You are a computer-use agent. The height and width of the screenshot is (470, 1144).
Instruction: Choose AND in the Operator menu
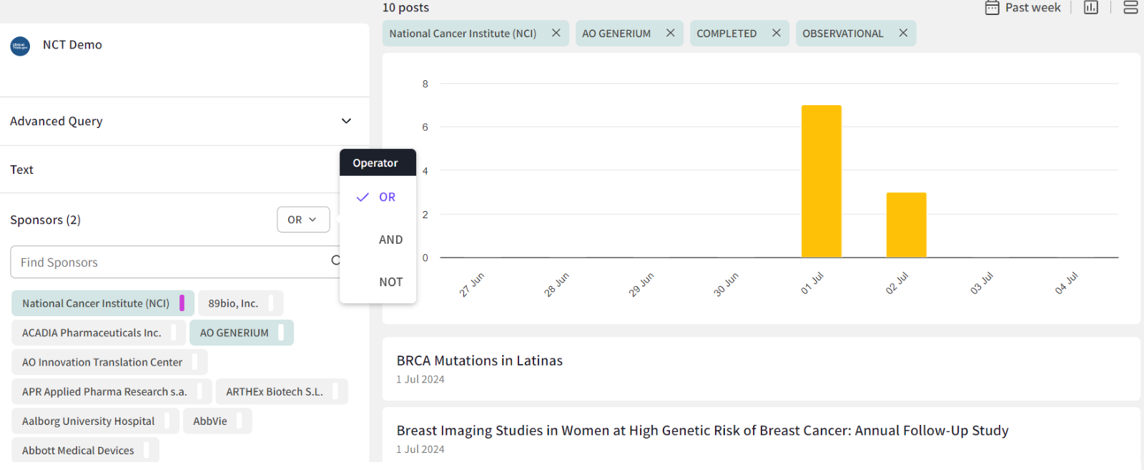point(390,240)
